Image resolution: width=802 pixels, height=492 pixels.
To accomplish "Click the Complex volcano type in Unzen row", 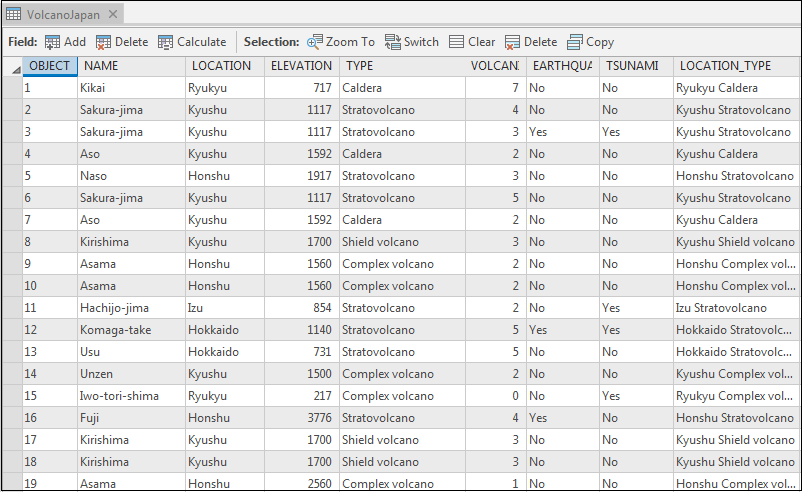I will click(402, 374).
